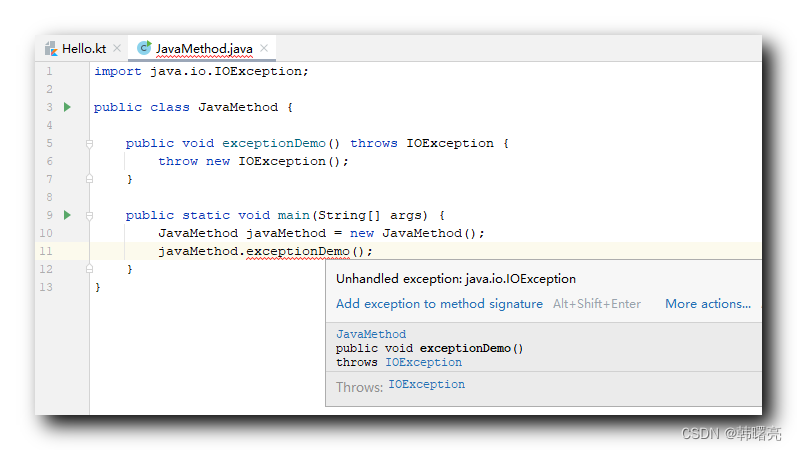
Task: Select the JavaMethod.java tab
Action: (x=203, y=49)
